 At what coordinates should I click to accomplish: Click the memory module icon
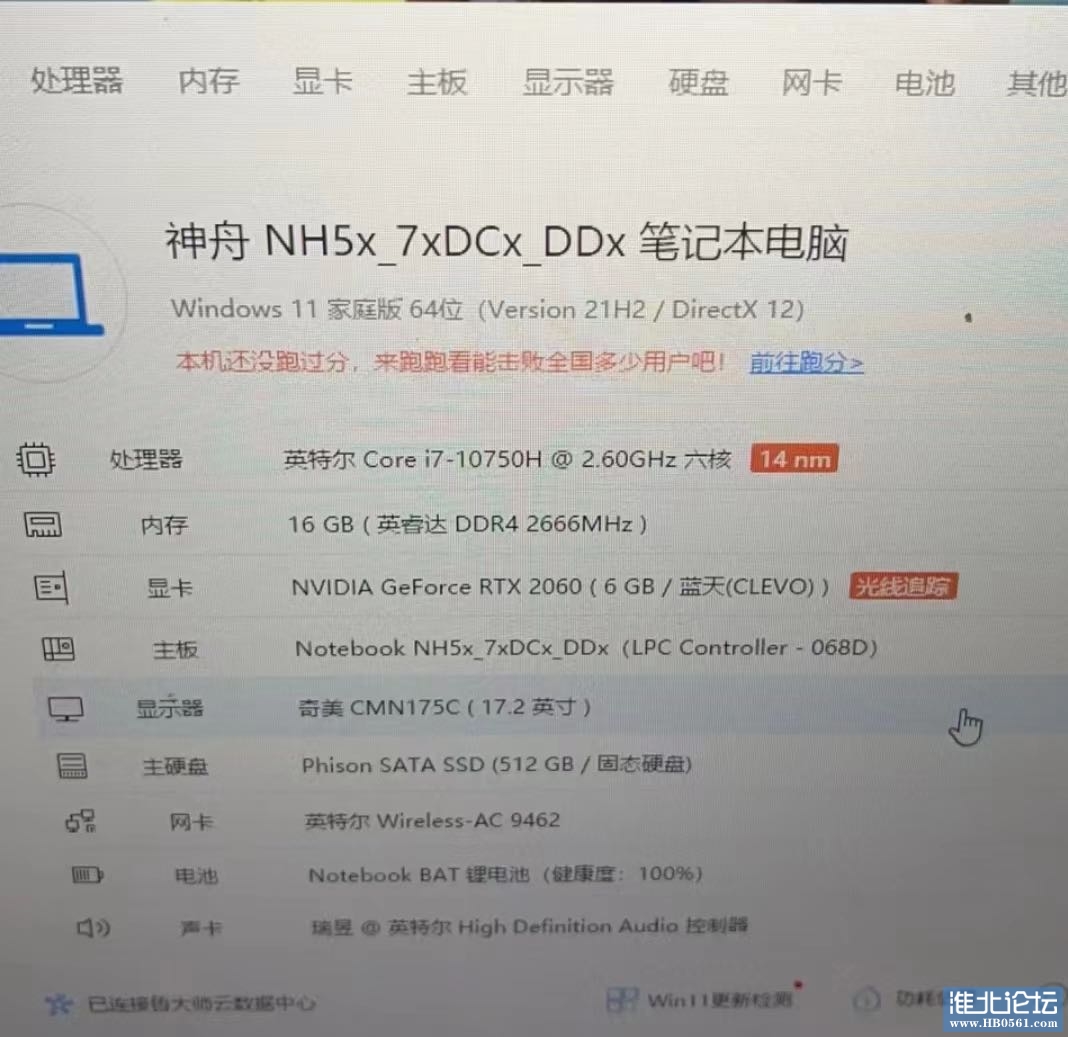[x=43, y=525]
